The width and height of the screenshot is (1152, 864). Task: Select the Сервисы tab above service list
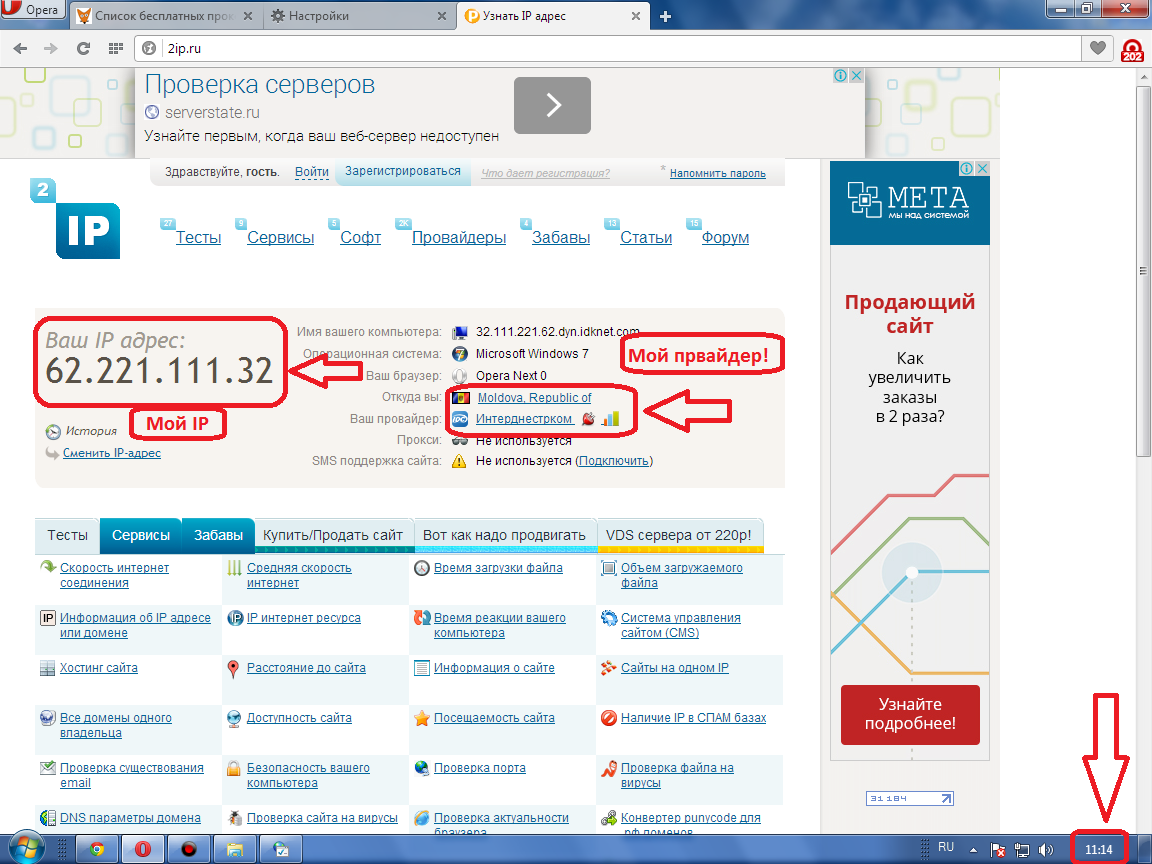[141, 536]
